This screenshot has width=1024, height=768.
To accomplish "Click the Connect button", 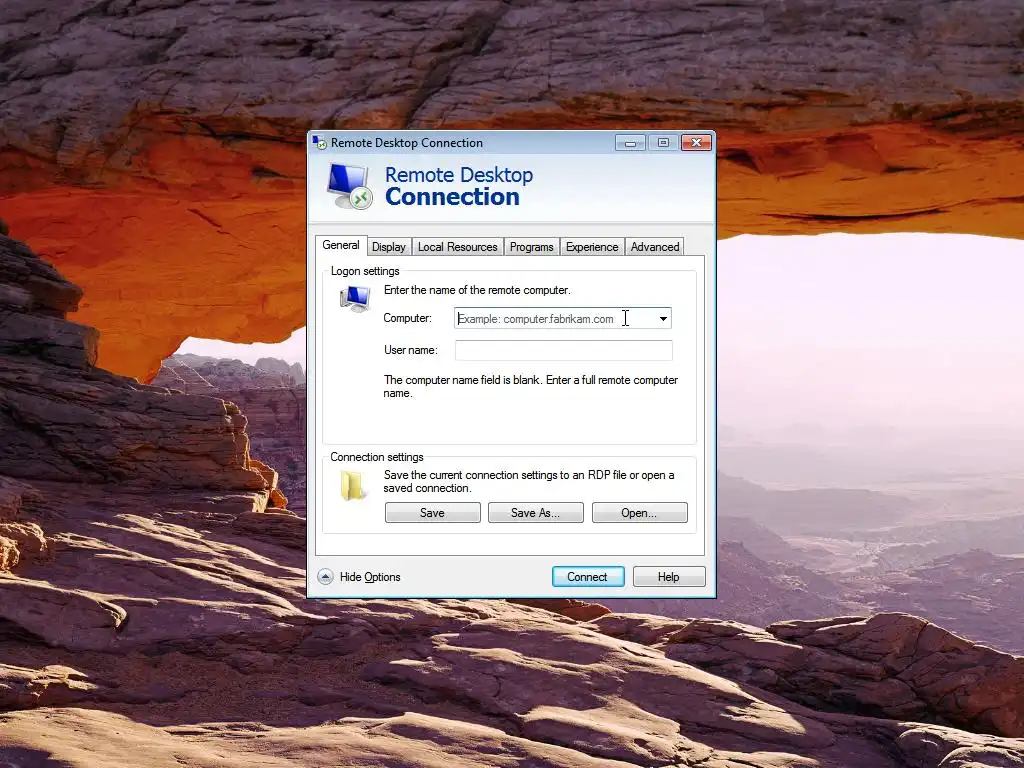I will pyautogui.click(x=588, y=577).
